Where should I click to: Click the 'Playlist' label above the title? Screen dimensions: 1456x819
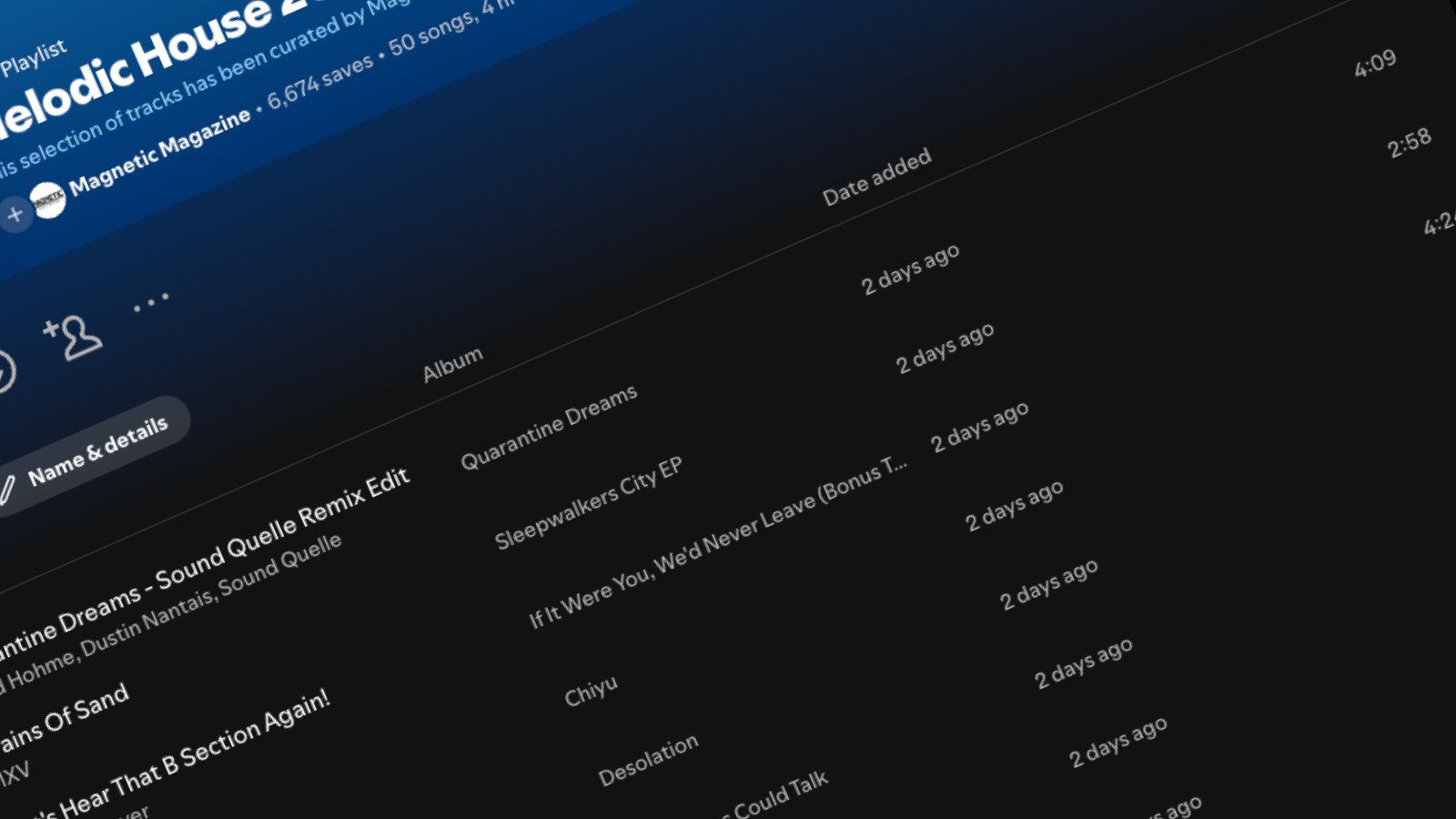tap(34, 56)
